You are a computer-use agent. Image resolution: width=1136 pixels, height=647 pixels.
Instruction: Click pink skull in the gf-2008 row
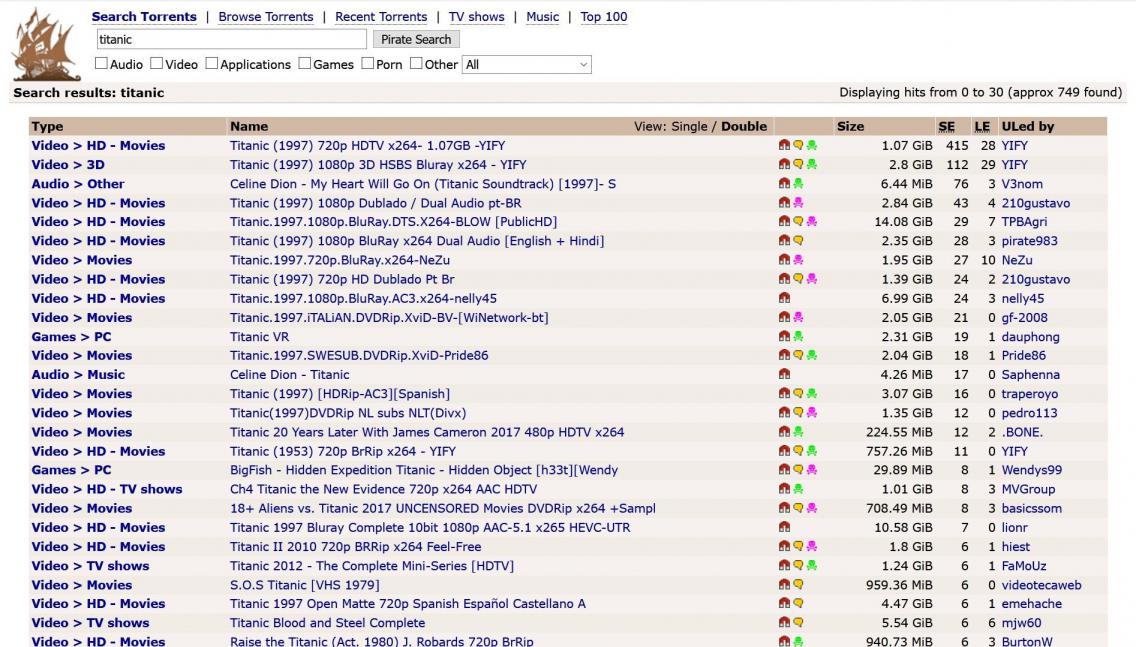click(x=798, y=317)
